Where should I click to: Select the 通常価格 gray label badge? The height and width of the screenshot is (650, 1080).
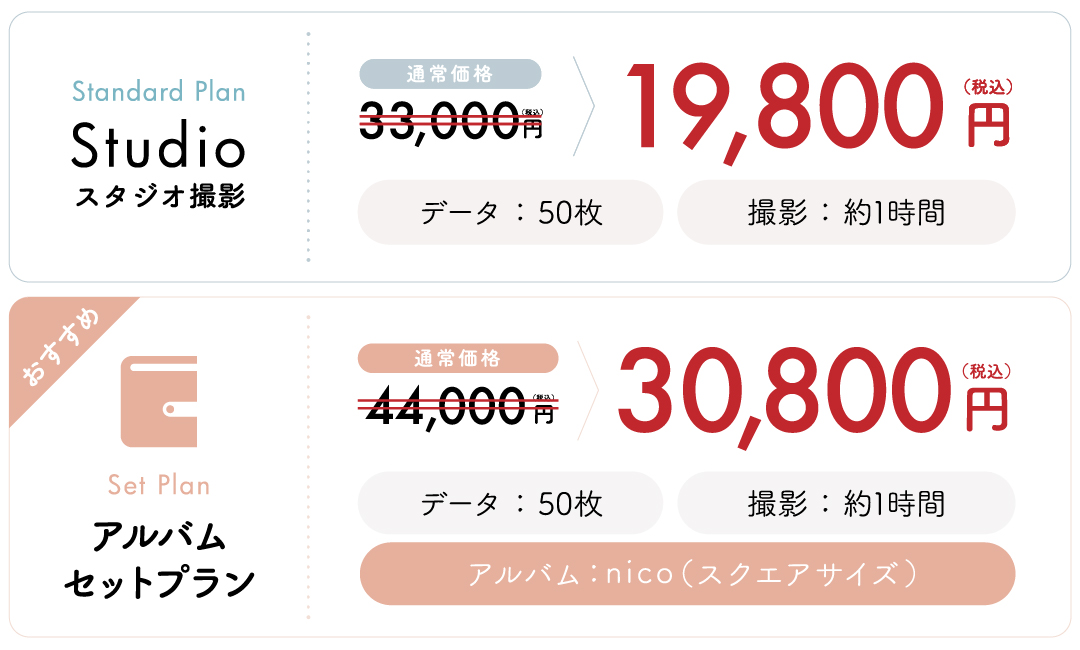pyautogui.click(x=450, y=74)
